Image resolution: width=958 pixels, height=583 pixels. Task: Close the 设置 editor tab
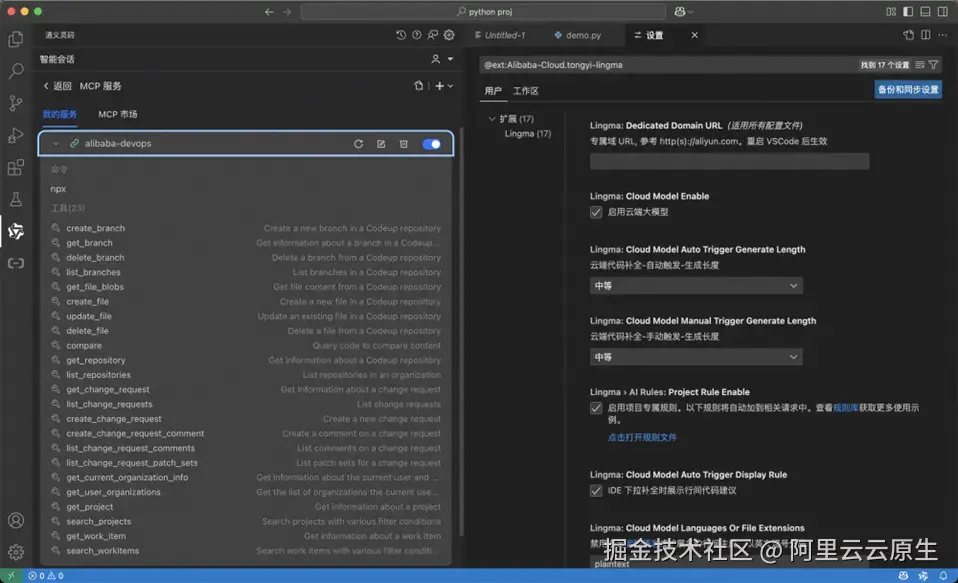coord(695,35)
